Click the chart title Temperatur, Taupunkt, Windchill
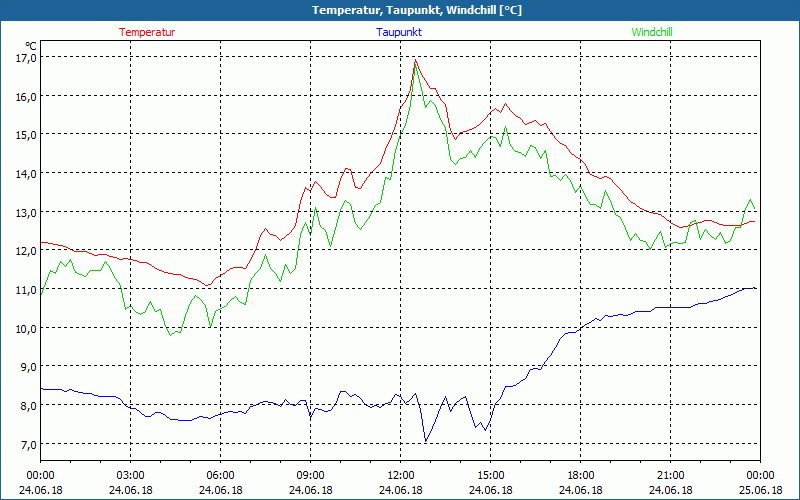 click(x=417, y=10)
